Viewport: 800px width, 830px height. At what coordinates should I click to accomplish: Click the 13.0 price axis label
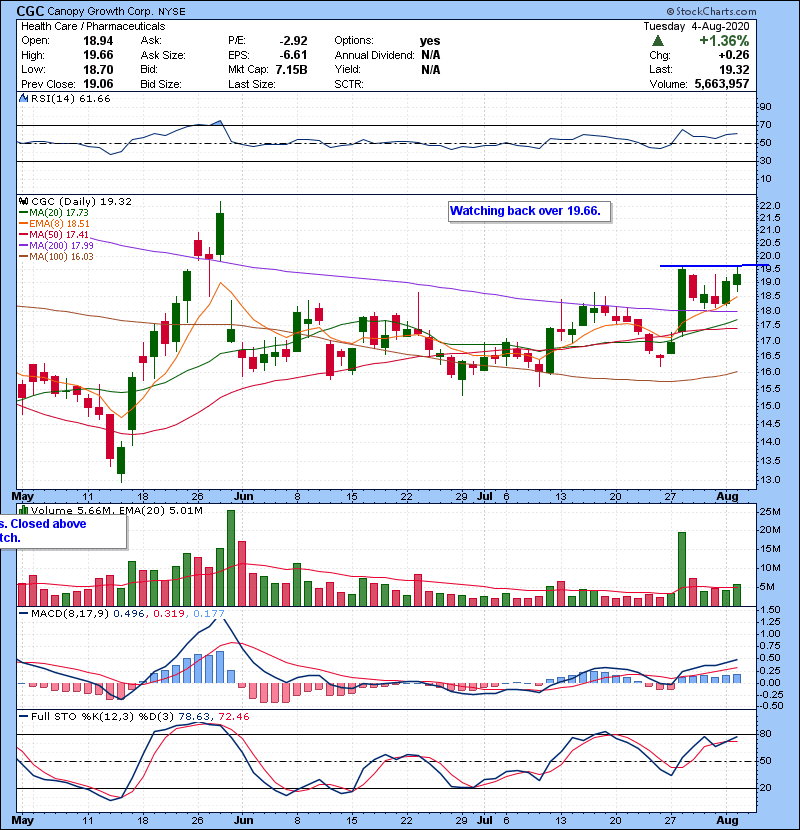pos(770,480)
